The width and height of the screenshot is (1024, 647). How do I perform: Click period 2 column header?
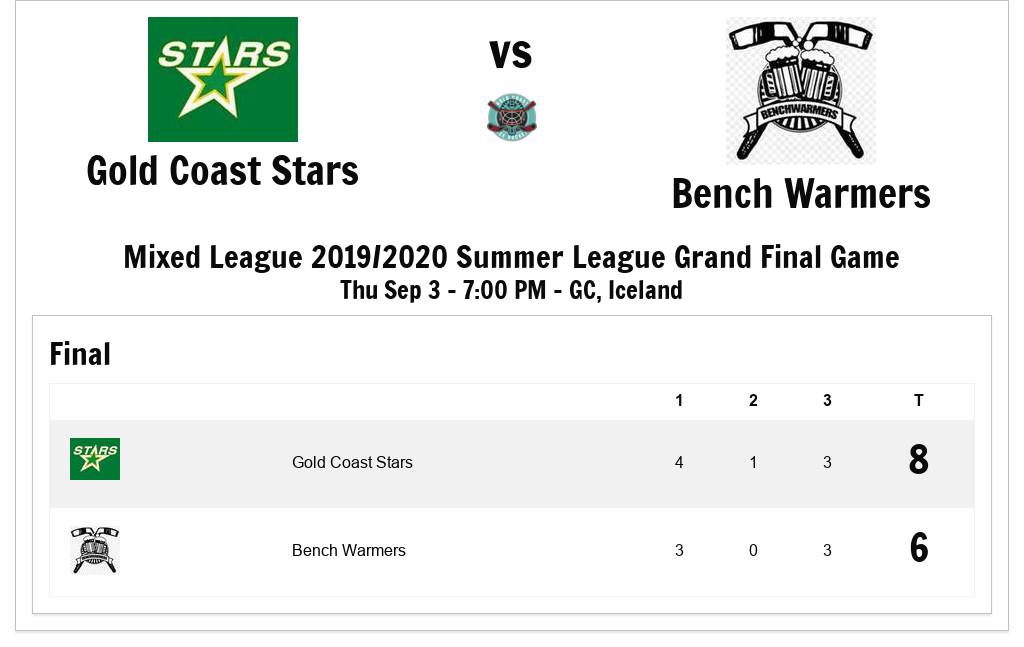753,401
